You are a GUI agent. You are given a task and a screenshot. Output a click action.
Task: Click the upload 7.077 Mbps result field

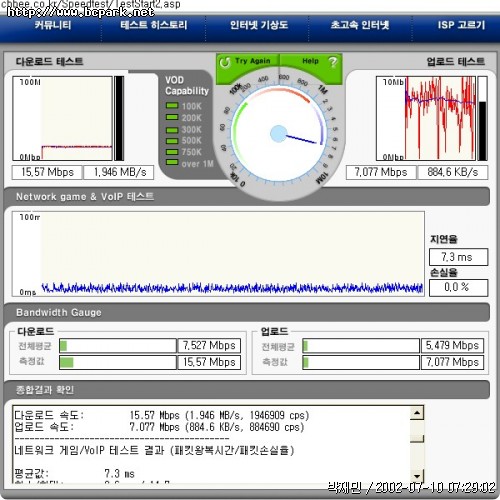pyautogui.click(x=381, y=172)
